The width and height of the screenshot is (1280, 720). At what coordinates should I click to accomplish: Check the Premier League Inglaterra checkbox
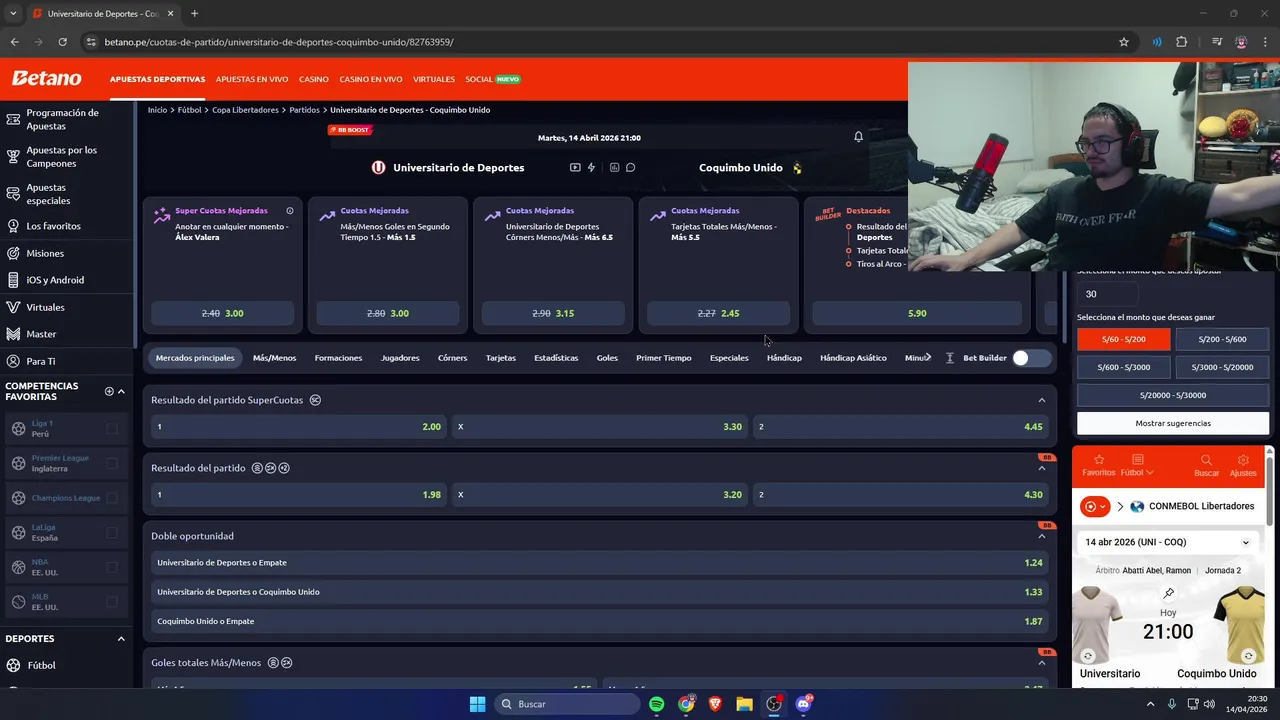(x=111, y=463)
